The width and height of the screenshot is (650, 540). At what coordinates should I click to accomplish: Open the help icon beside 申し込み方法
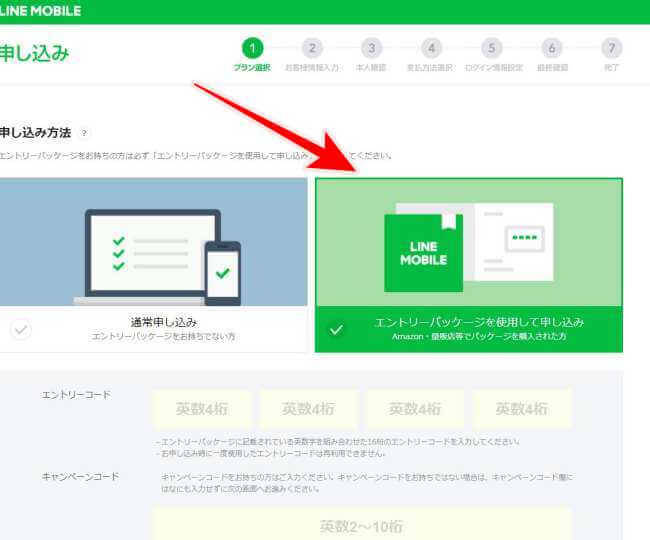[x=84, y=133]
